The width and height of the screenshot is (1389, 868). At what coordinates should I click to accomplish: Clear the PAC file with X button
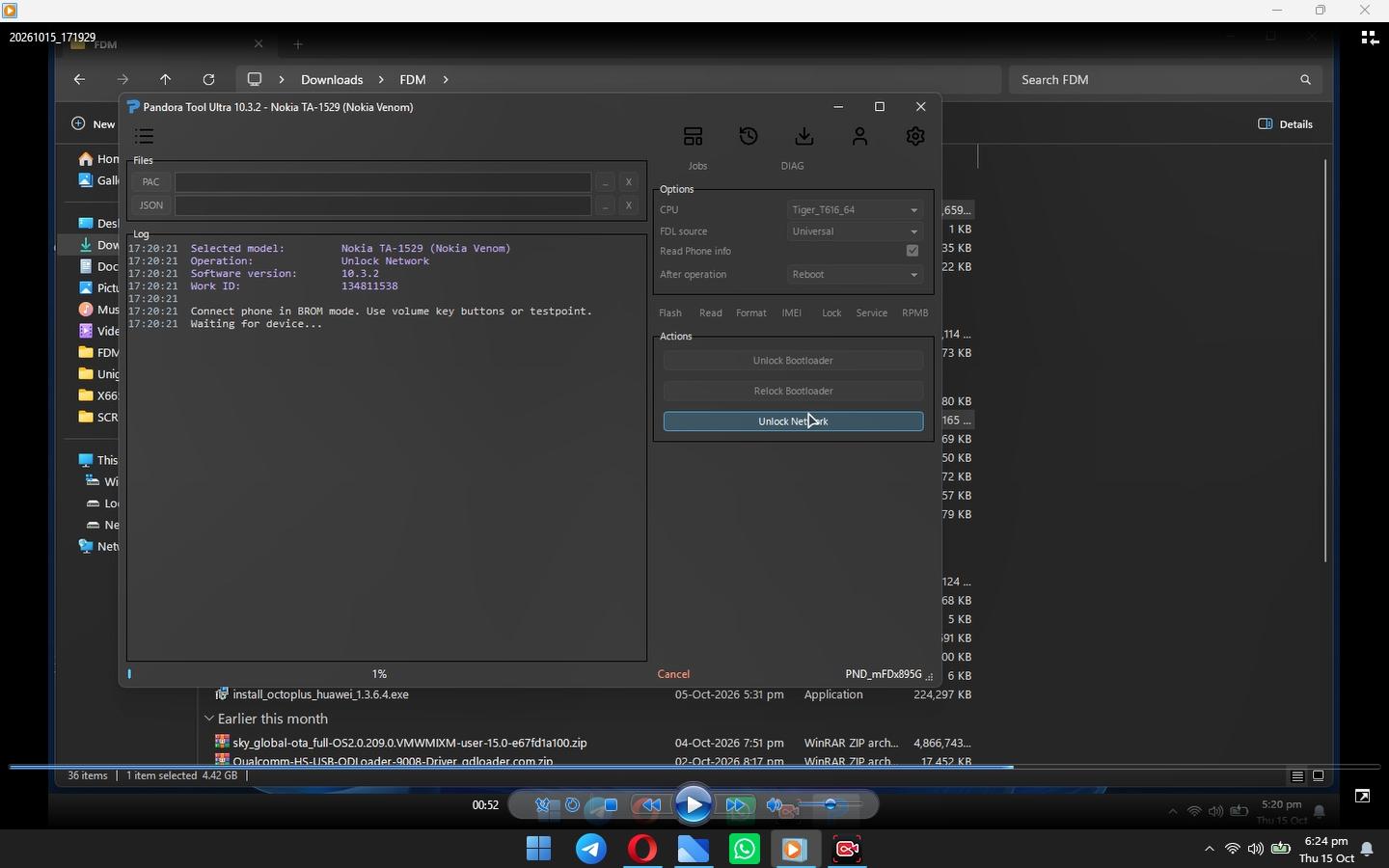coord(629,181)
